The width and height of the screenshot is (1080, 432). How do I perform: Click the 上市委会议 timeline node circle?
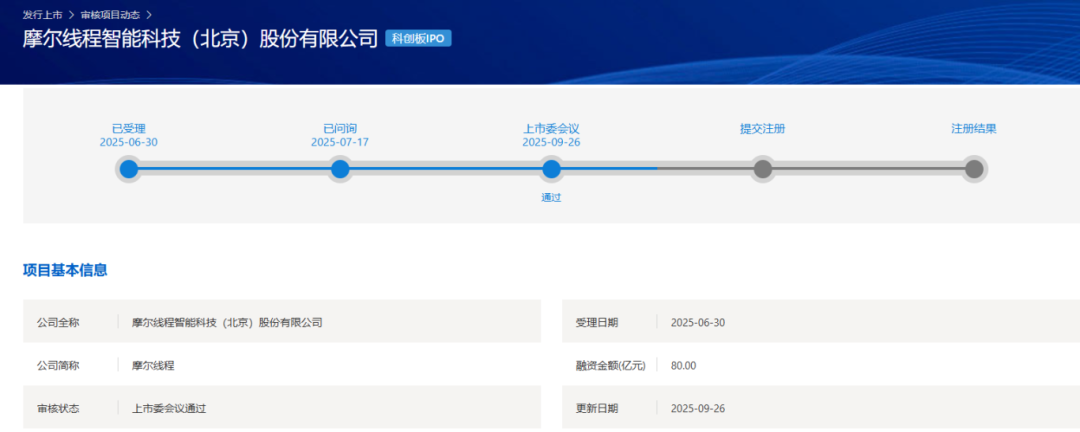click(551, 169)
